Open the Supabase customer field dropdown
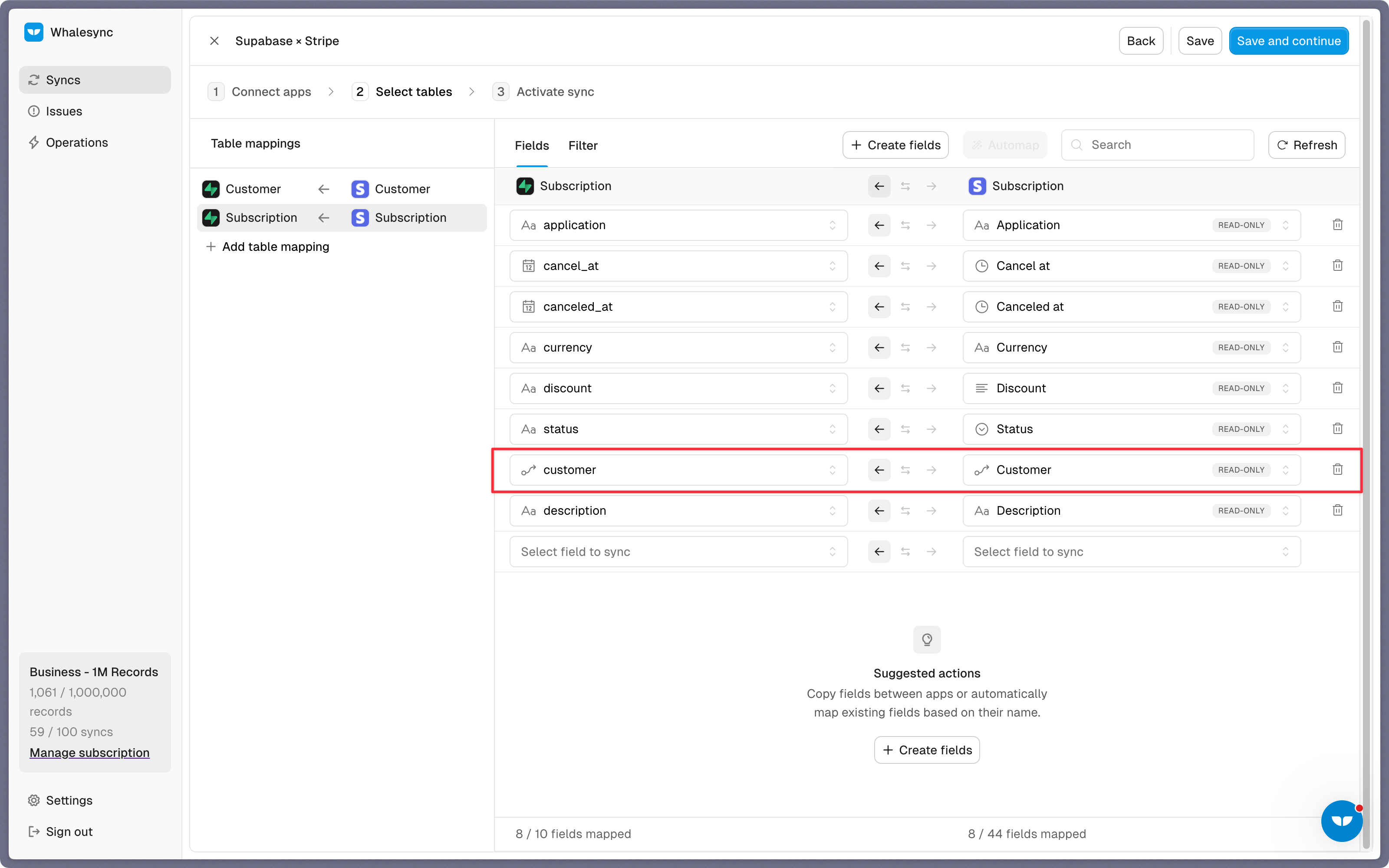The width and height of the screenshot is (1389, 868). [x=678, y=470]
